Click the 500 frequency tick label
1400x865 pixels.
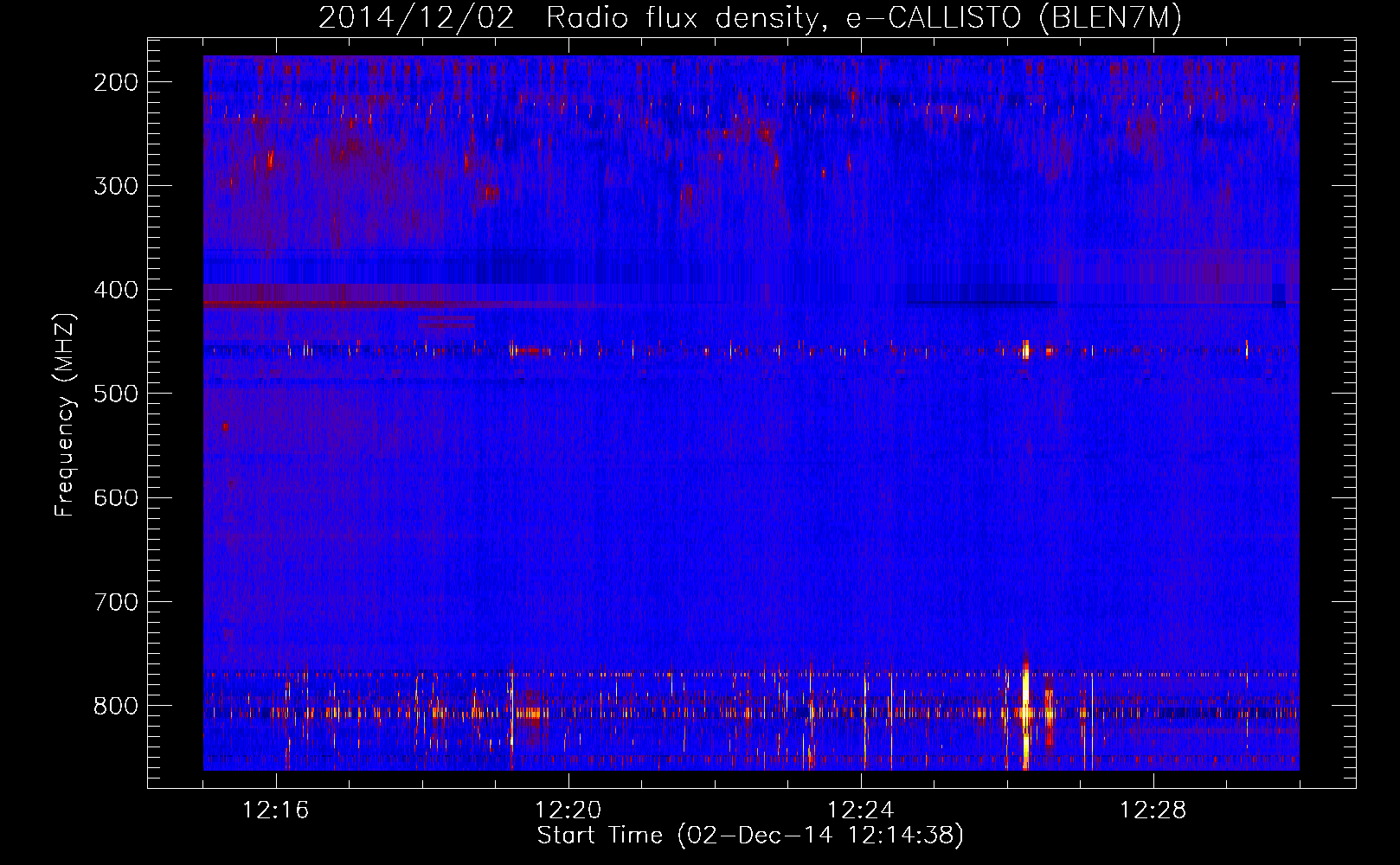(116, 394)
